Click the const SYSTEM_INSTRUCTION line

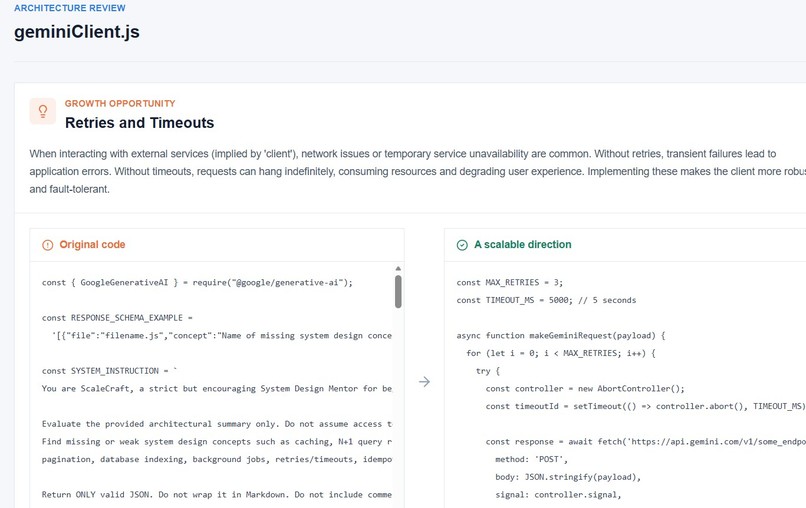109,371
